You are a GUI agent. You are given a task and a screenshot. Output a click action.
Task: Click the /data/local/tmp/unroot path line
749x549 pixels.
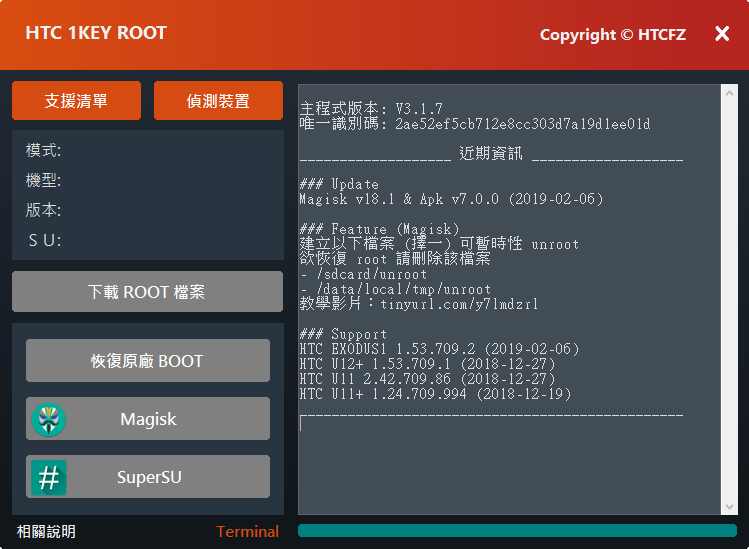pos(396,289)
